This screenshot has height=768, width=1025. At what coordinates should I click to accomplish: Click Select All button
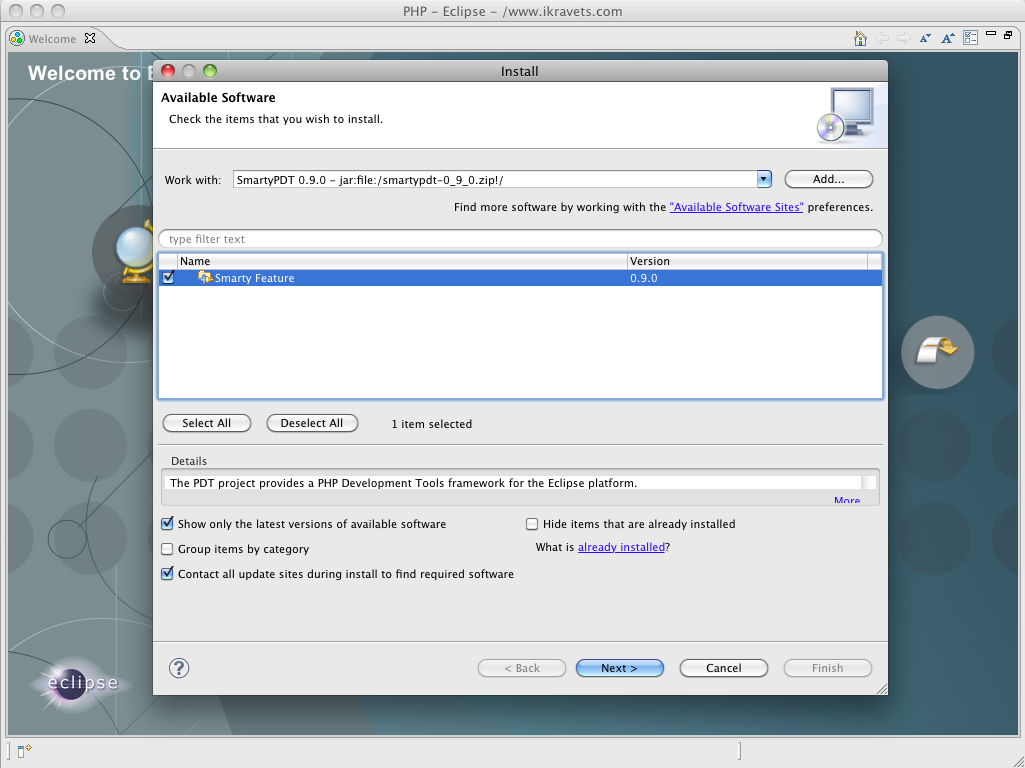(x=207, y=423)
